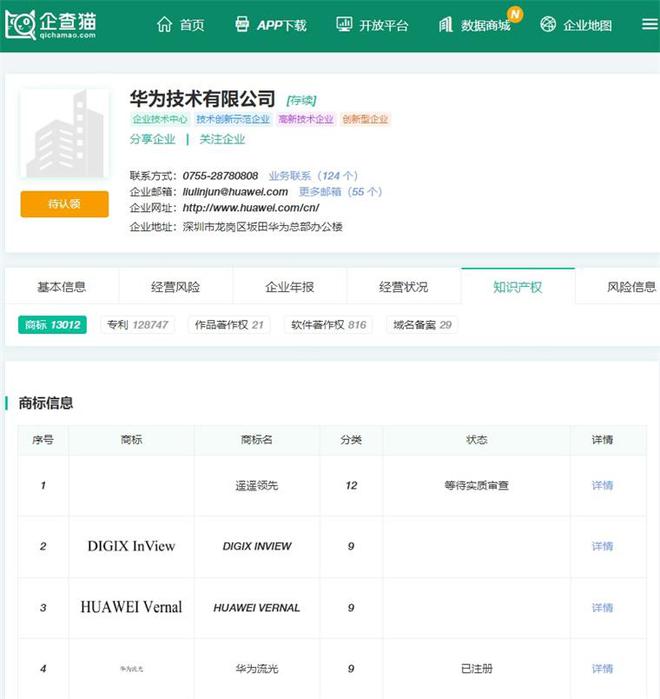Open 首页 in the top navigation
Screen dimensions: 660x699
point(192,25)
